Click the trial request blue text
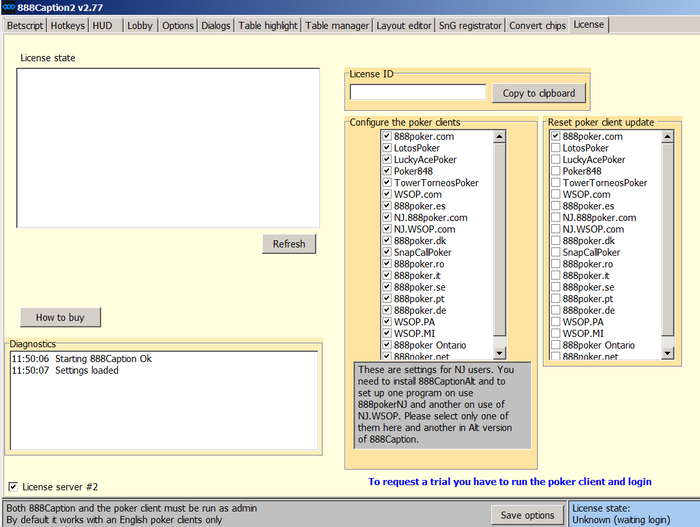This screenshot has width=700, height=527. coord(510,481)
